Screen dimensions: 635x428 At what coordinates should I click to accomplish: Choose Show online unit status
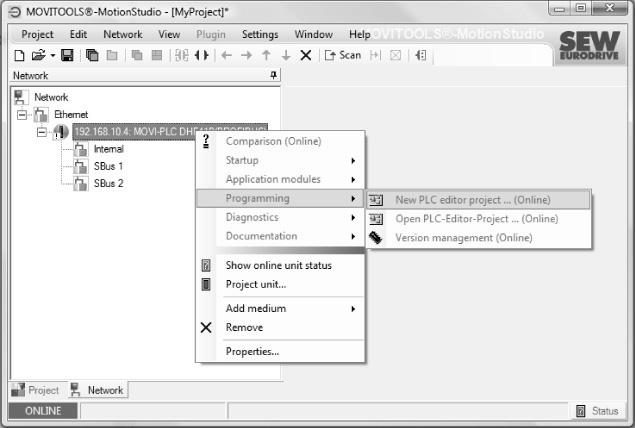tap(280, 265)
